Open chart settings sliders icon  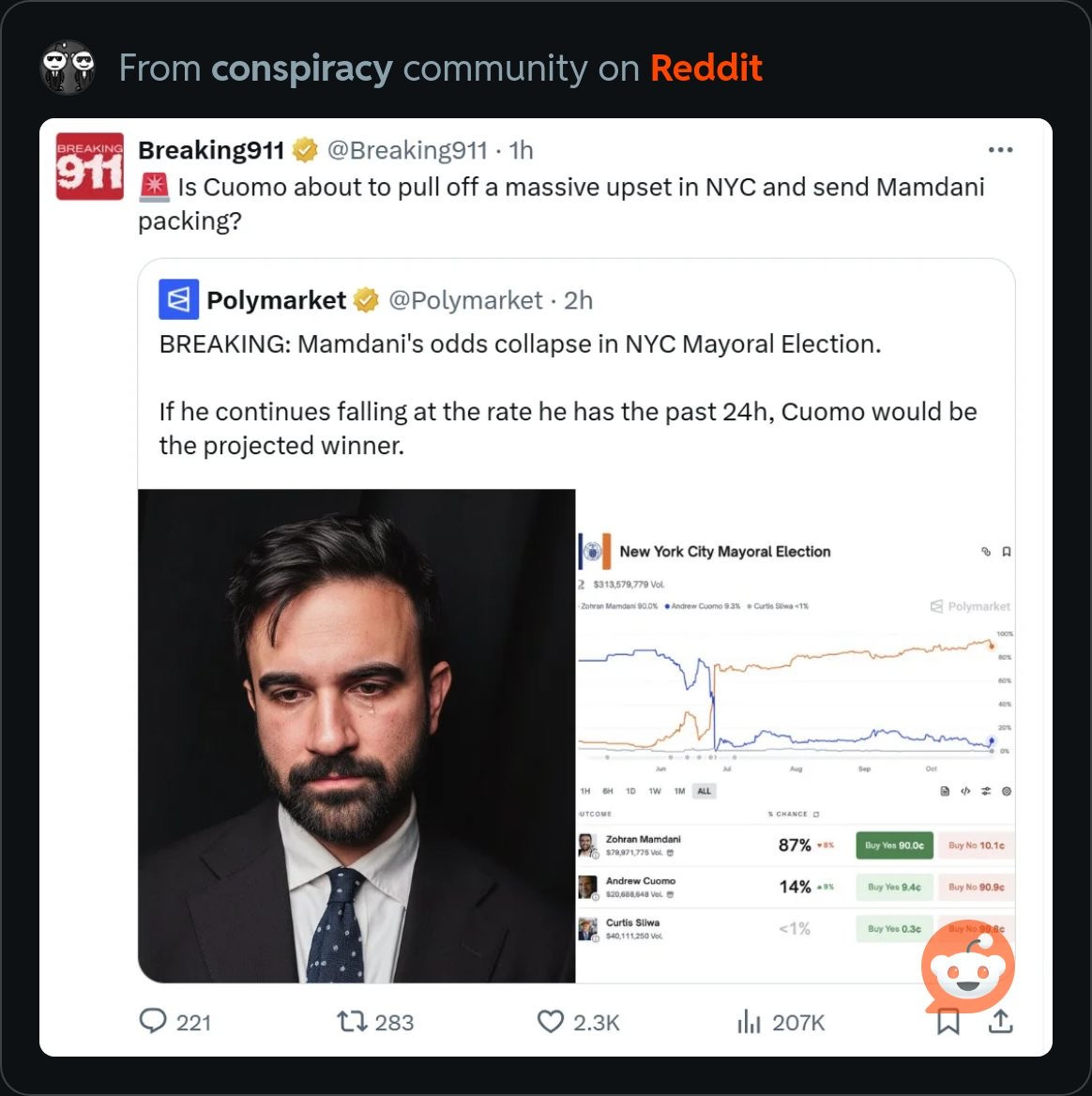point(986,791)
